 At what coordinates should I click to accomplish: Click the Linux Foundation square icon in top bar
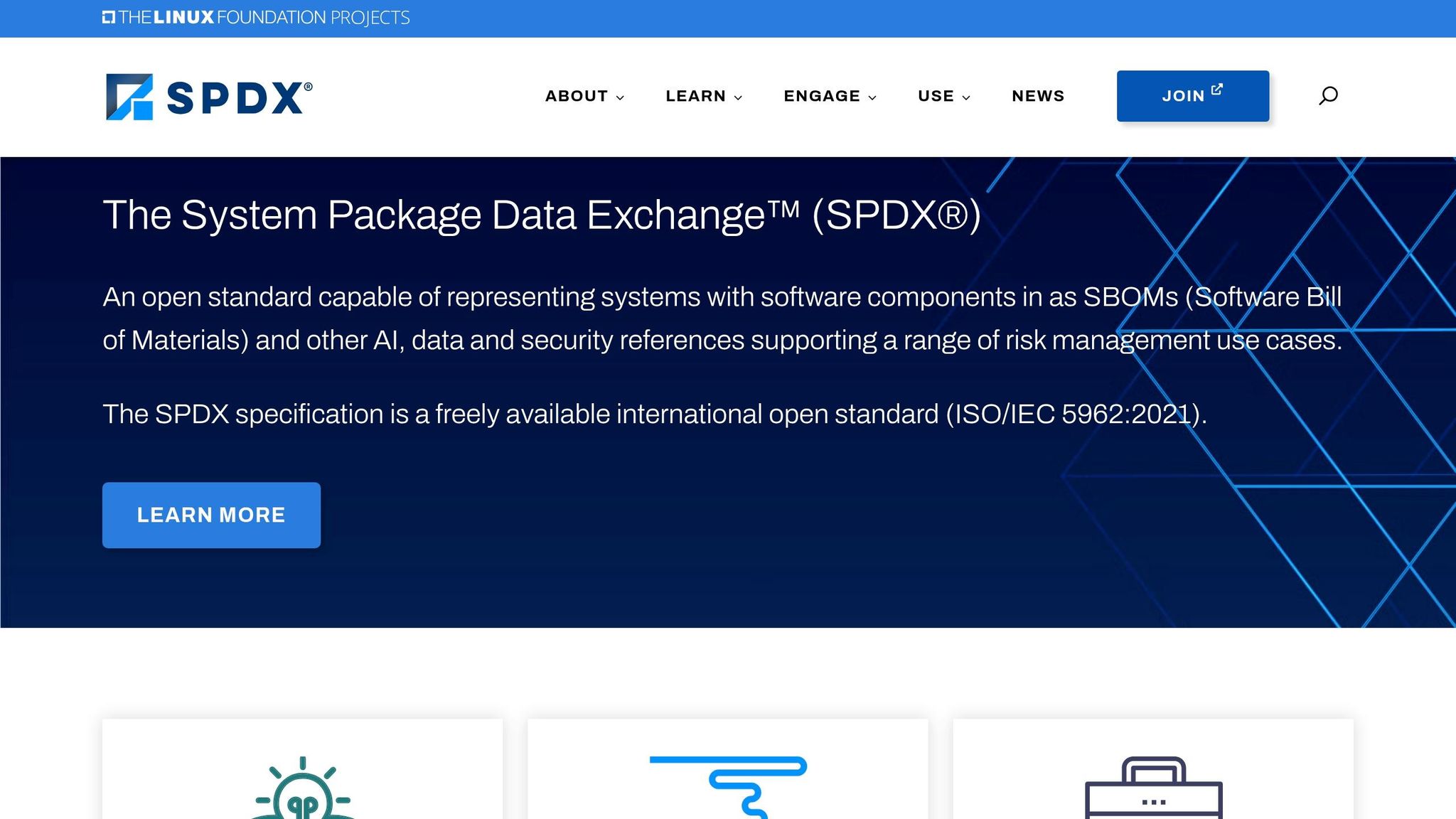pos(107,15)
